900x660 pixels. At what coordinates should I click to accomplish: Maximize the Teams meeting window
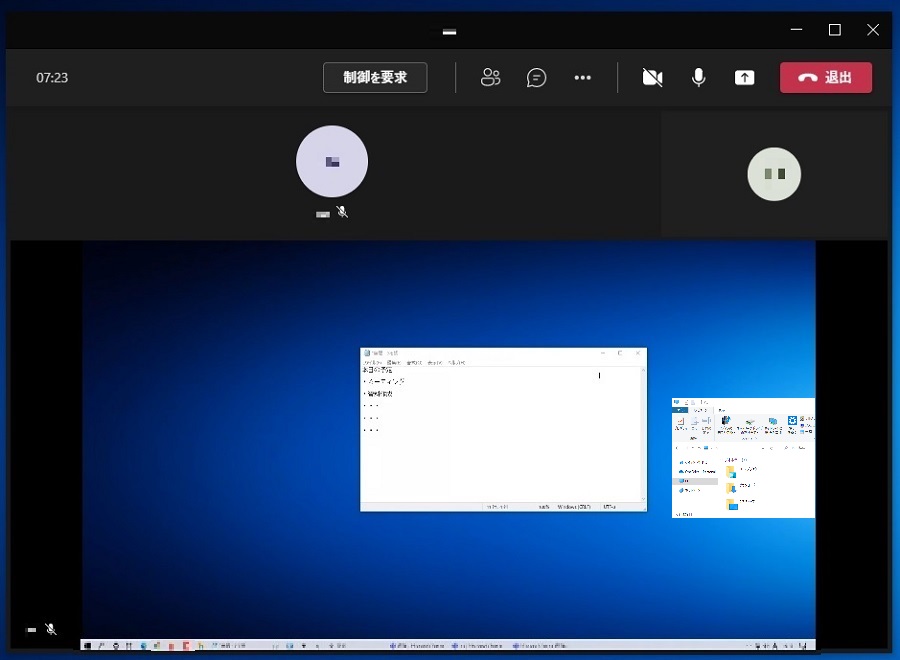click(x=835, y=30)
